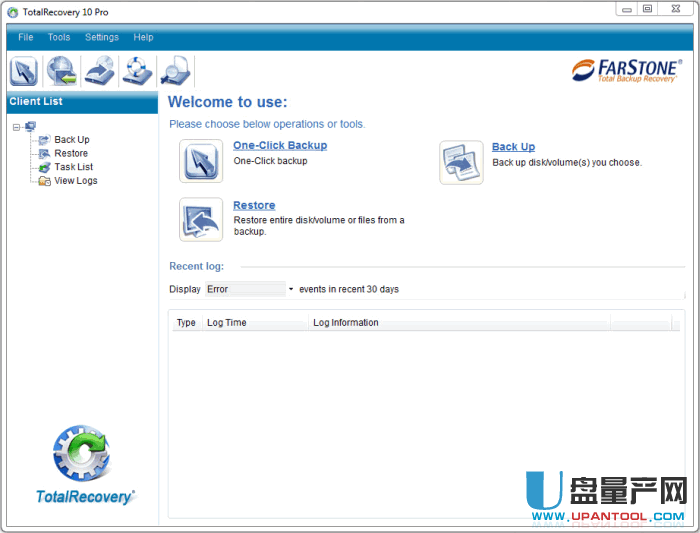Open Task List in the tree
The image size is (700, 533).
73,167
